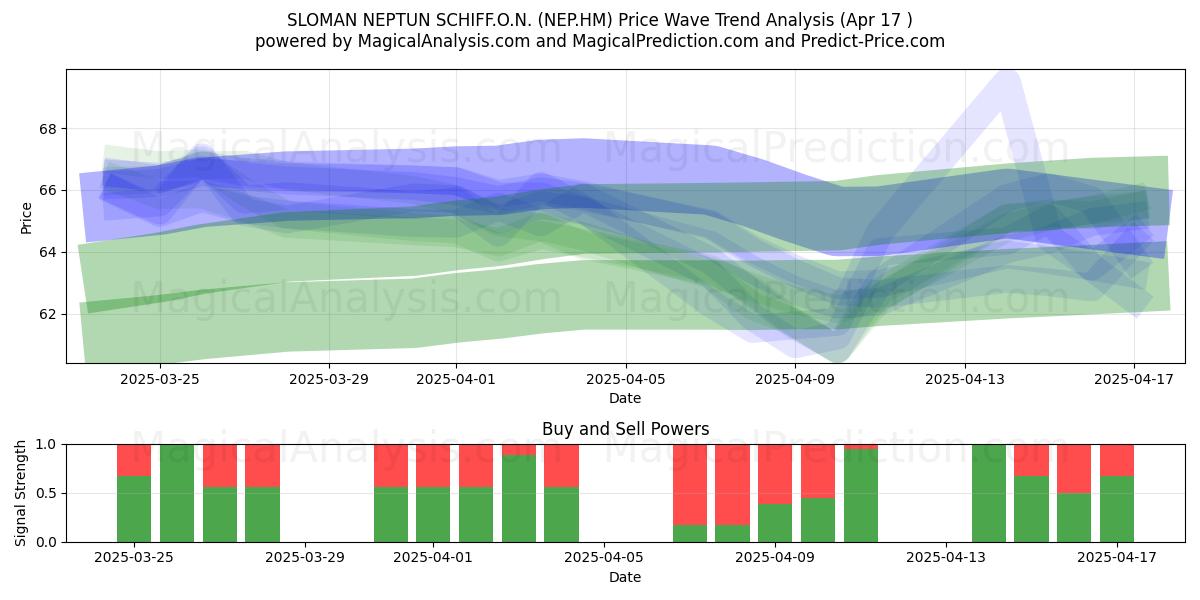Click price chart date tick '2025-04-17'

point(1133,379)
